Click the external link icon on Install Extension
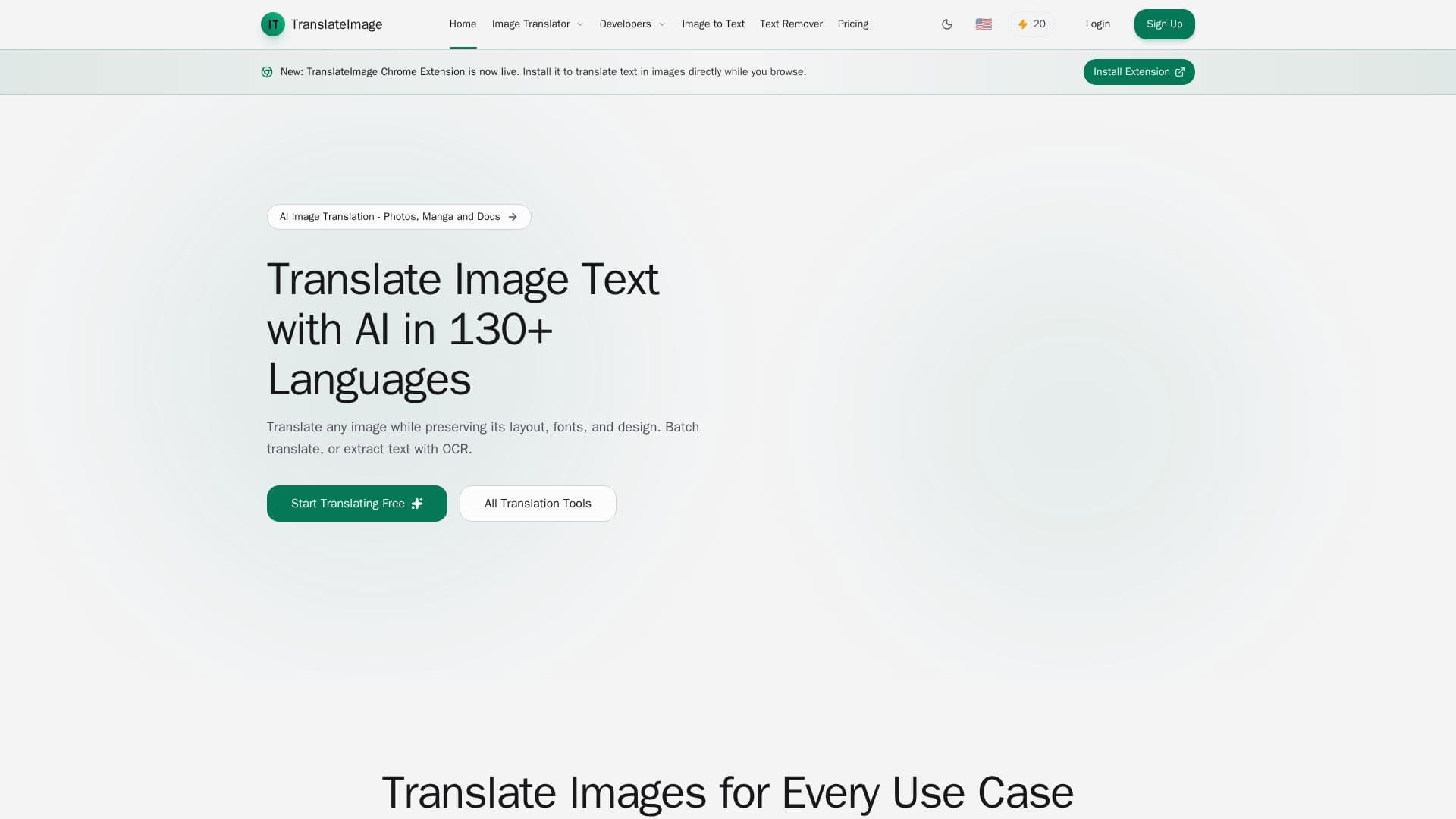Screen dimensions: 1456x819 click(x=1180, y=72)
